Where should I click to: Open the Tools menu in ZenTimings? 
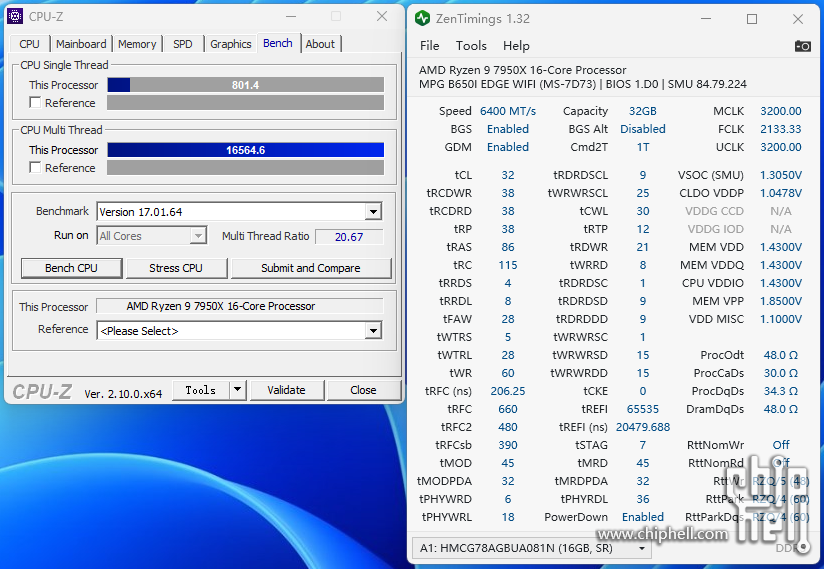471,46
